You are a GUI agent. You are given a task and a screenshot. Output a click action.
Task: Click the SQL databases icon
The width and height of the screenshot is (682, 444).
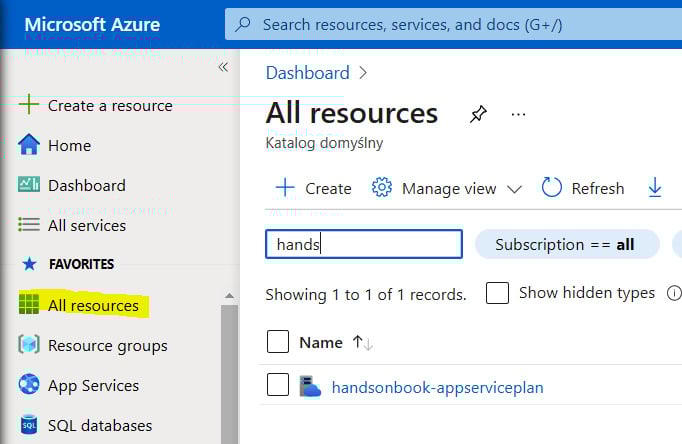pyautogui.click(x=29, y=424)
